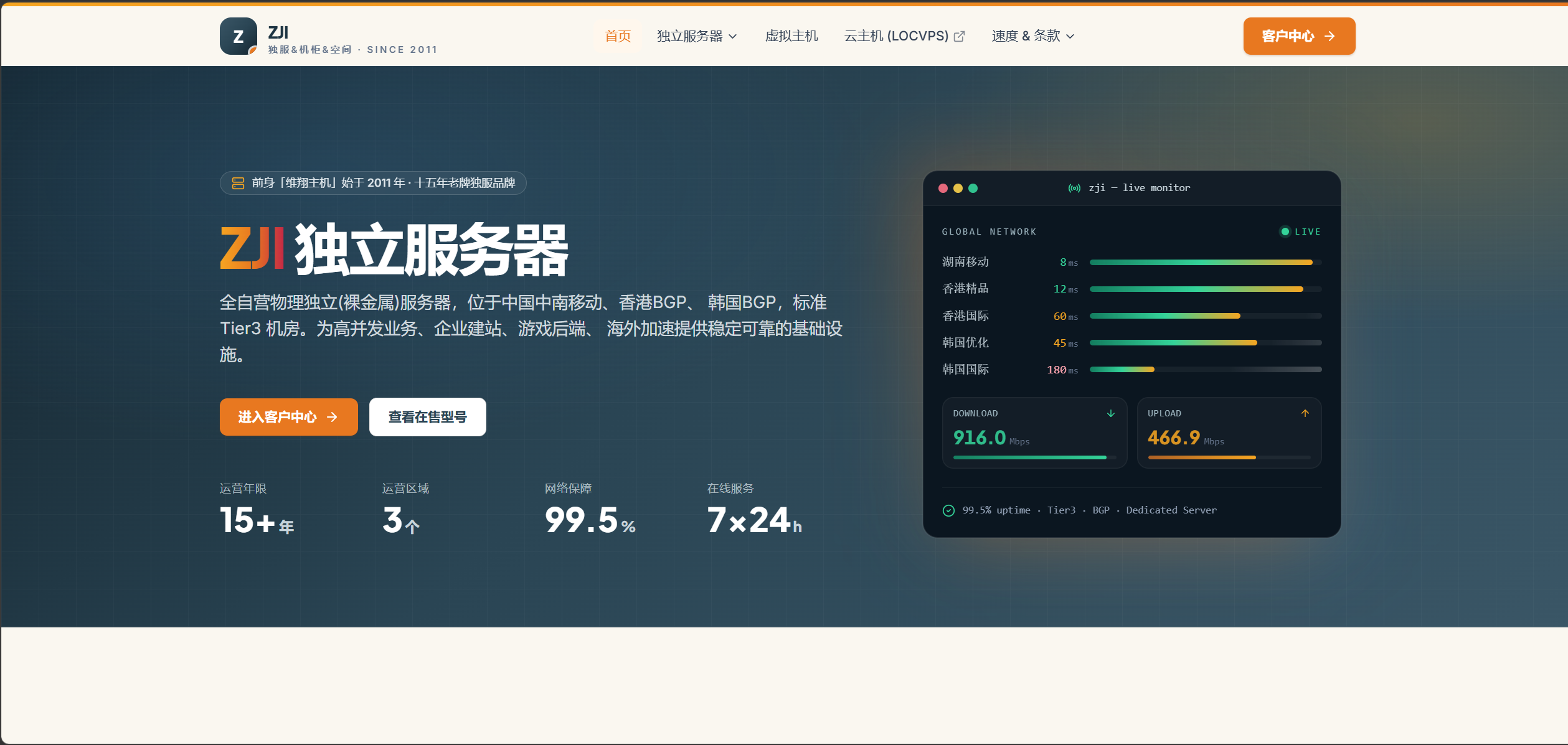Image resolution: width=1568 pixels, height=745 pixels.
Task: Click the 3 个 运营区域 stat
Action: [x=405, y=510]
